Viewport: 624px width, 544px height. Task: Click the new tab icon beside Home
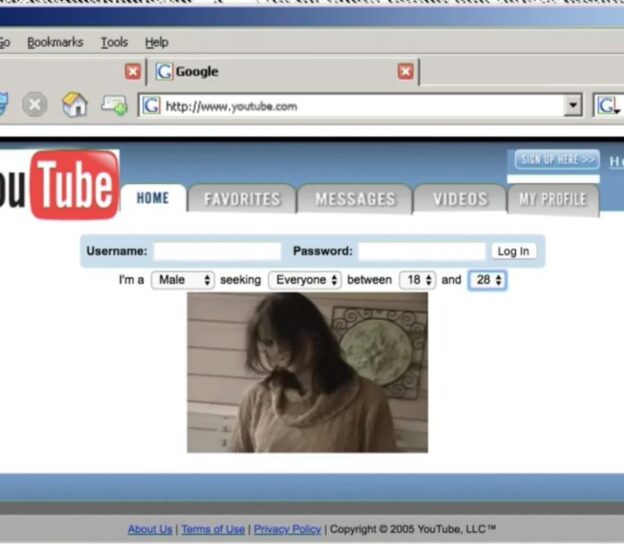click(113, 105)
